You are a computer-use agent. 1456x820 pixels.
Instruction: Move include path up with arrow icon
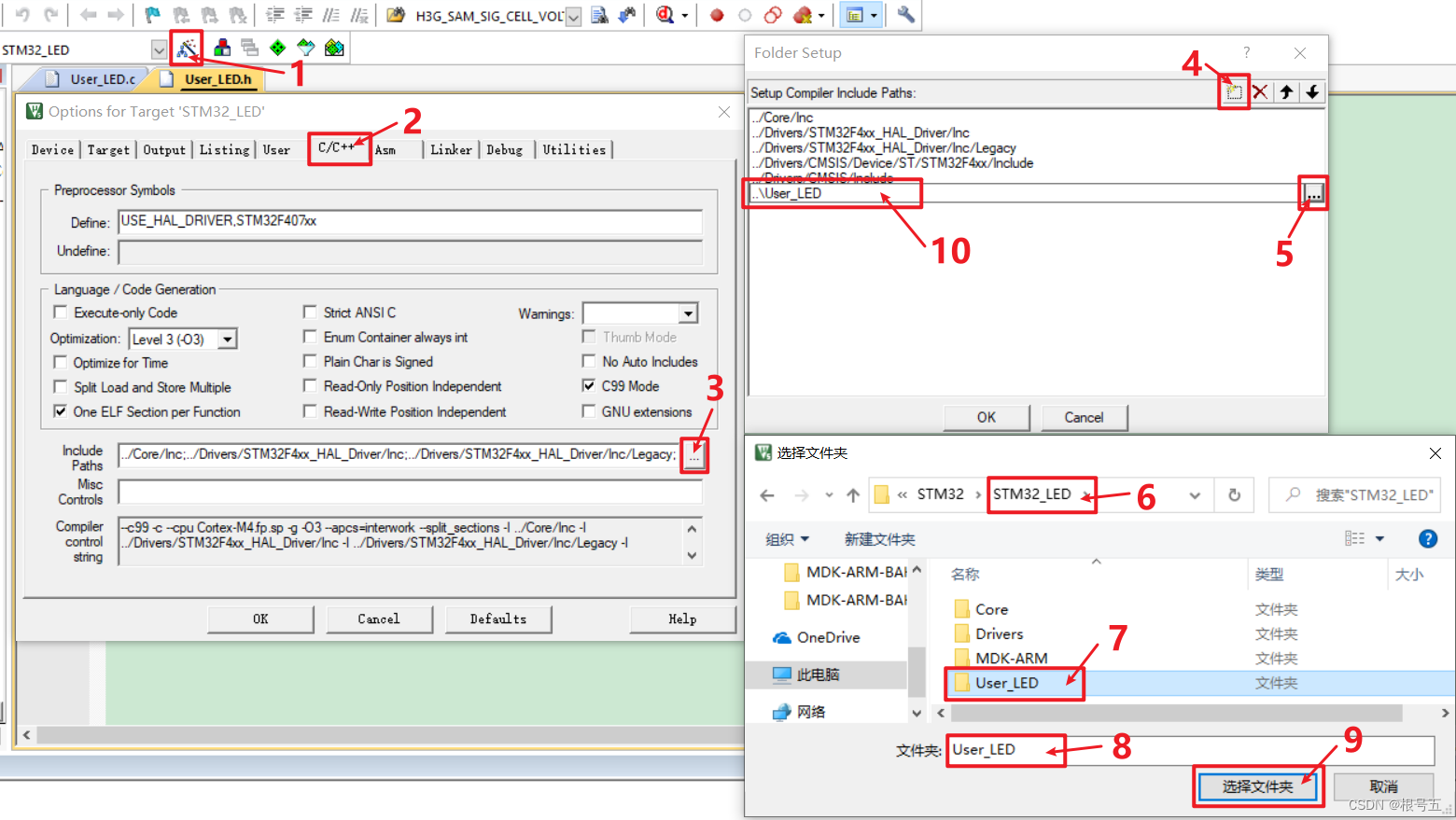click(1286, 91)
